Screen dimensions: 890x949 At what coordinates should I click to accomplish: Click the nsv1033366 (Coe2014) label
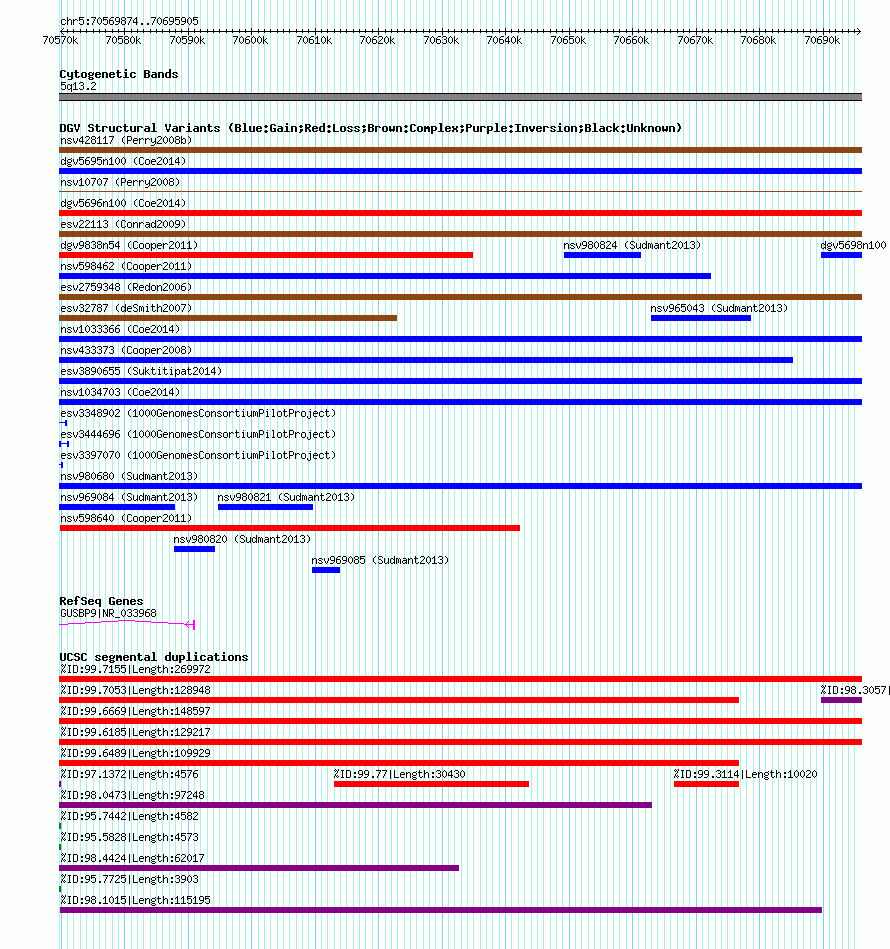click(x=120, y=329)
